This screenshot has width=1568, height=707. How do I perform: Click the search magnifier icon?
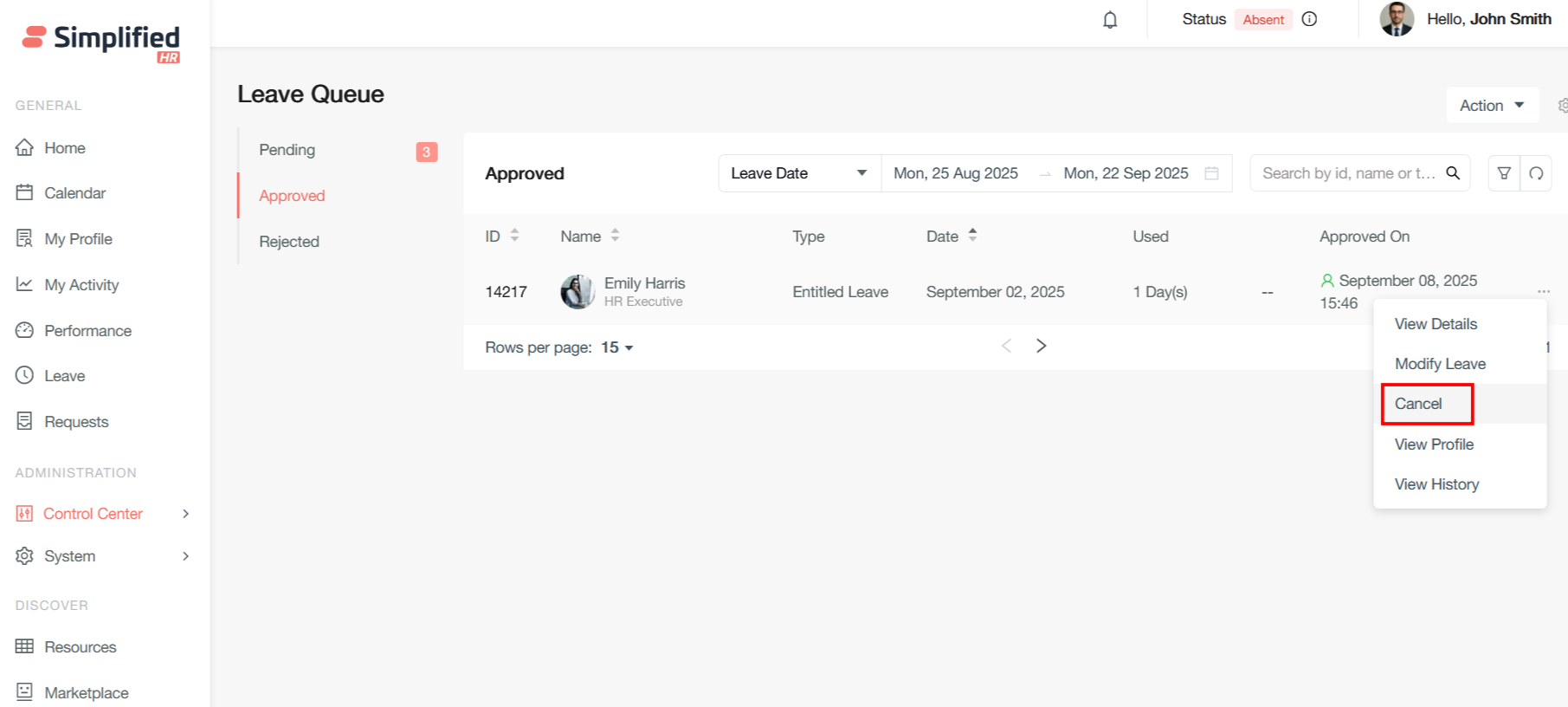click(x=1453, y=173)
